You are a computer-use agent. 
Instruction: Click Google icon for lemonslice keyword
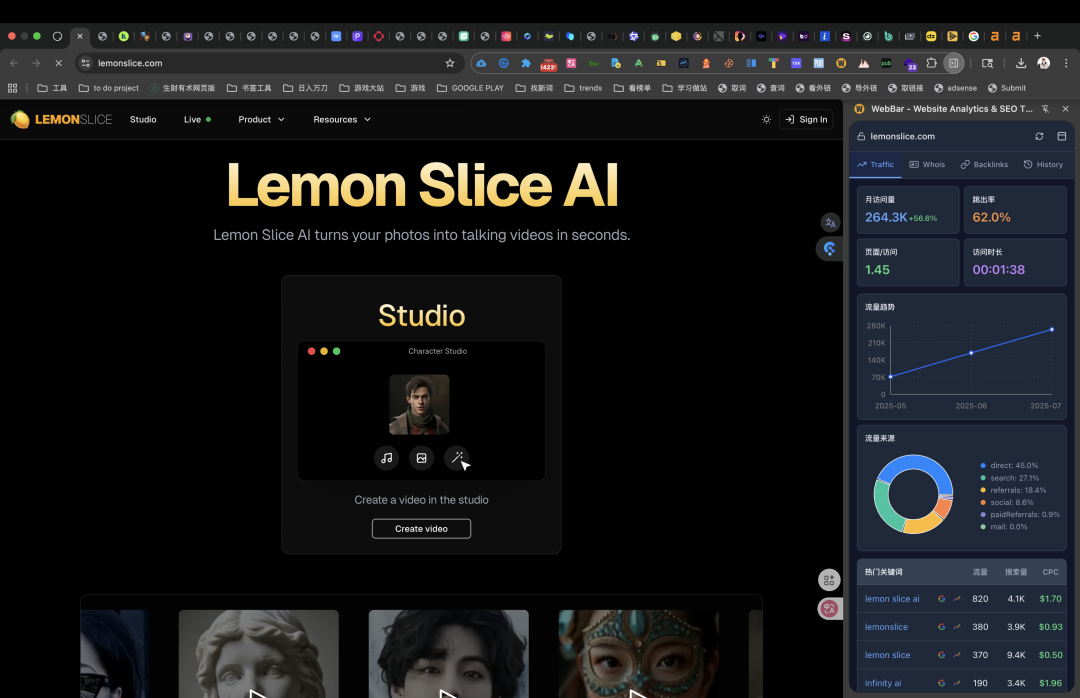[941, 627]
